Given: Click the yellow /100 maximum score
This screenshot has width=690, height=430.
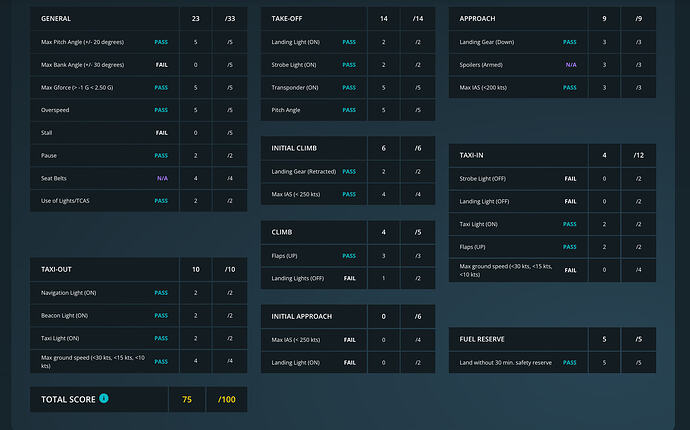Looking at the screenshot, I should tap(227, 400).
